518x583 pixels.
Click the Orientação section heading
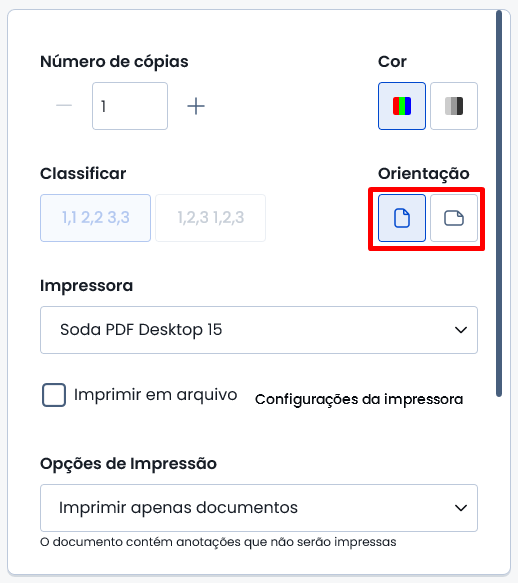tap(424, 174)
